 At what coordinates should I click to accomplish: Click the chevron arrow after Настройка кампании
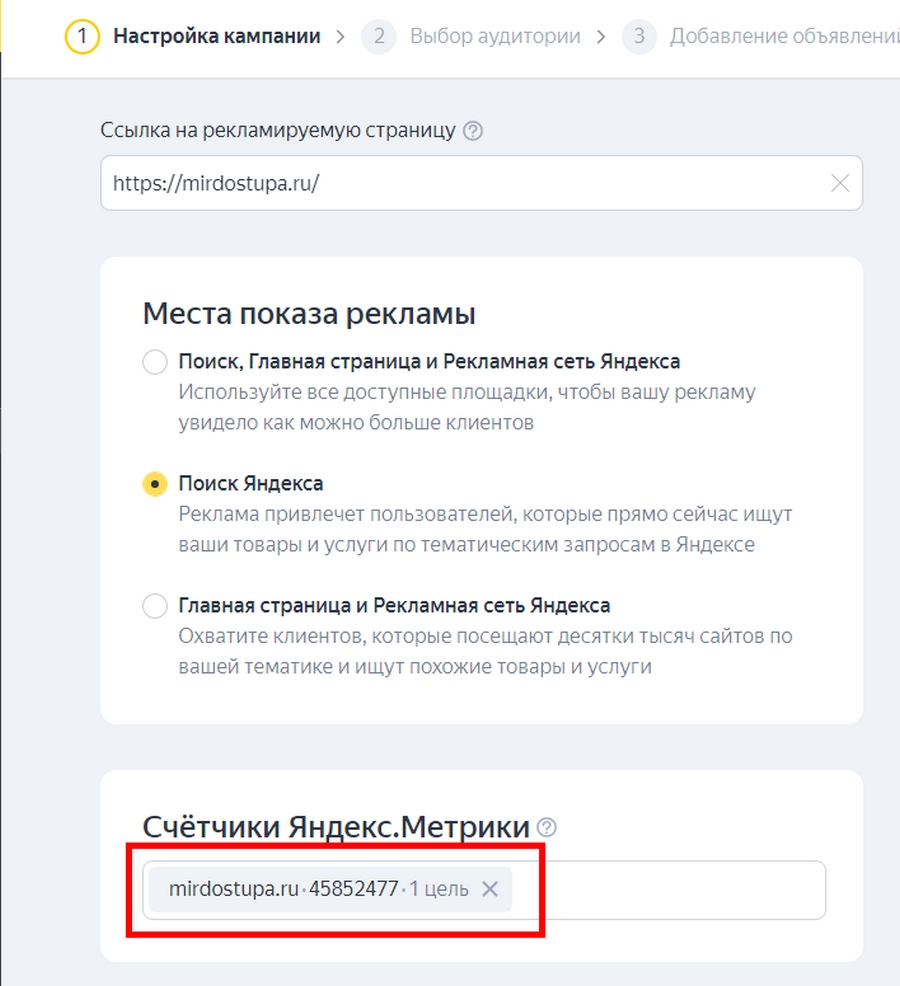tap(341, 37)
